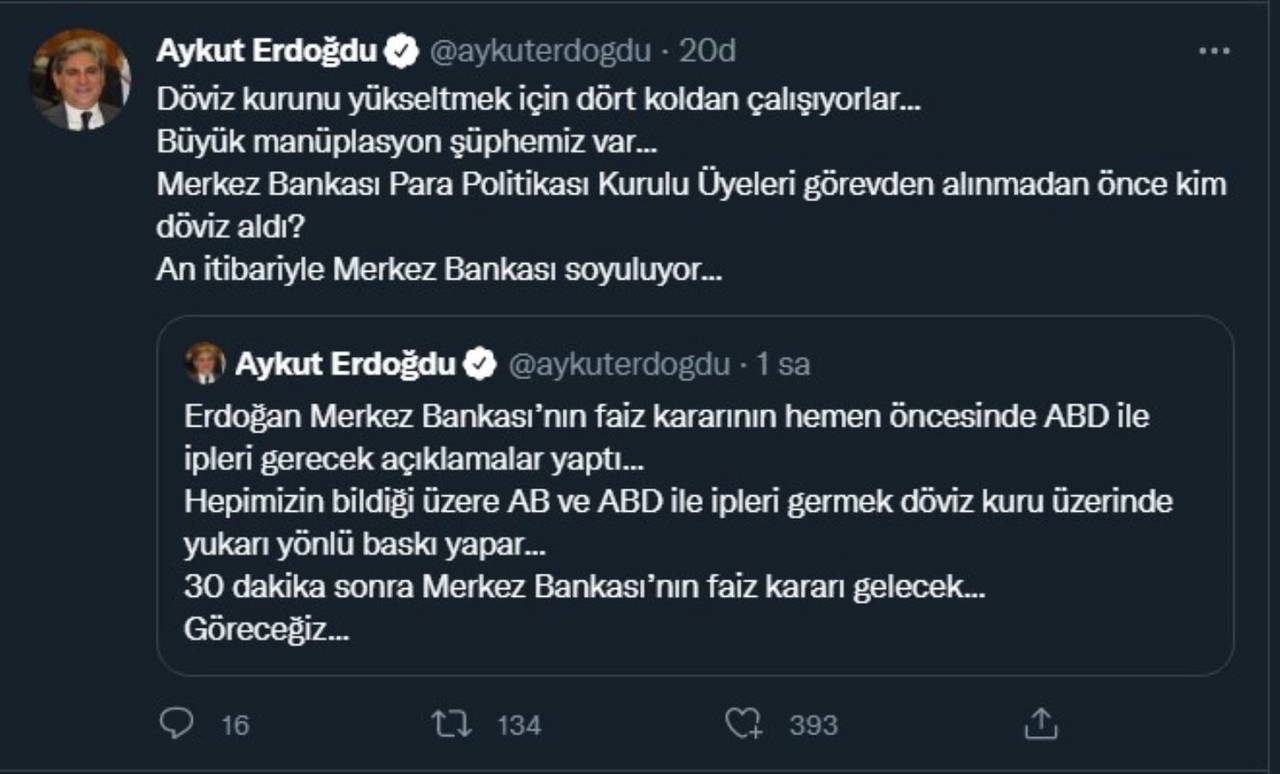Click the 134 retweets count

519,725
